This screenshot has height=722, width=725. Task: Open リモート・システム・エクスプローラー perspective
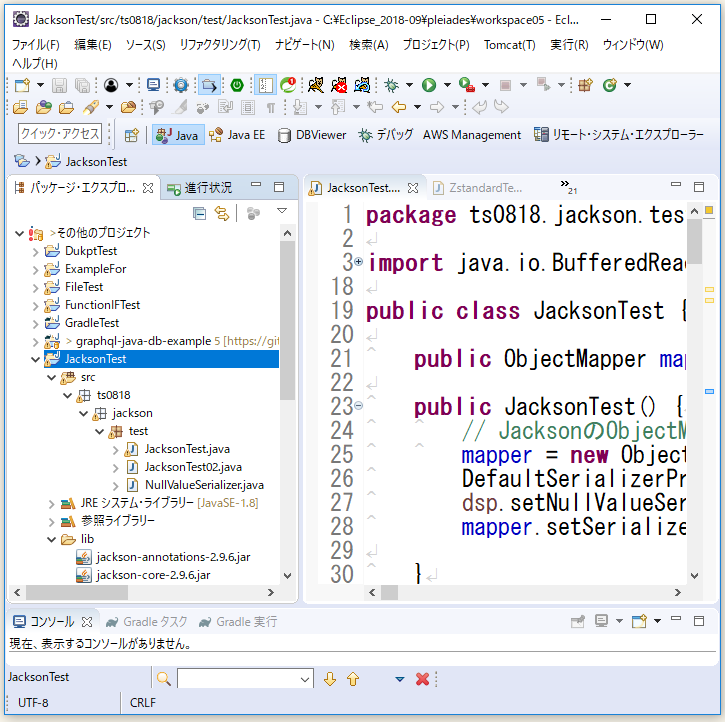[x=619, y=135]
